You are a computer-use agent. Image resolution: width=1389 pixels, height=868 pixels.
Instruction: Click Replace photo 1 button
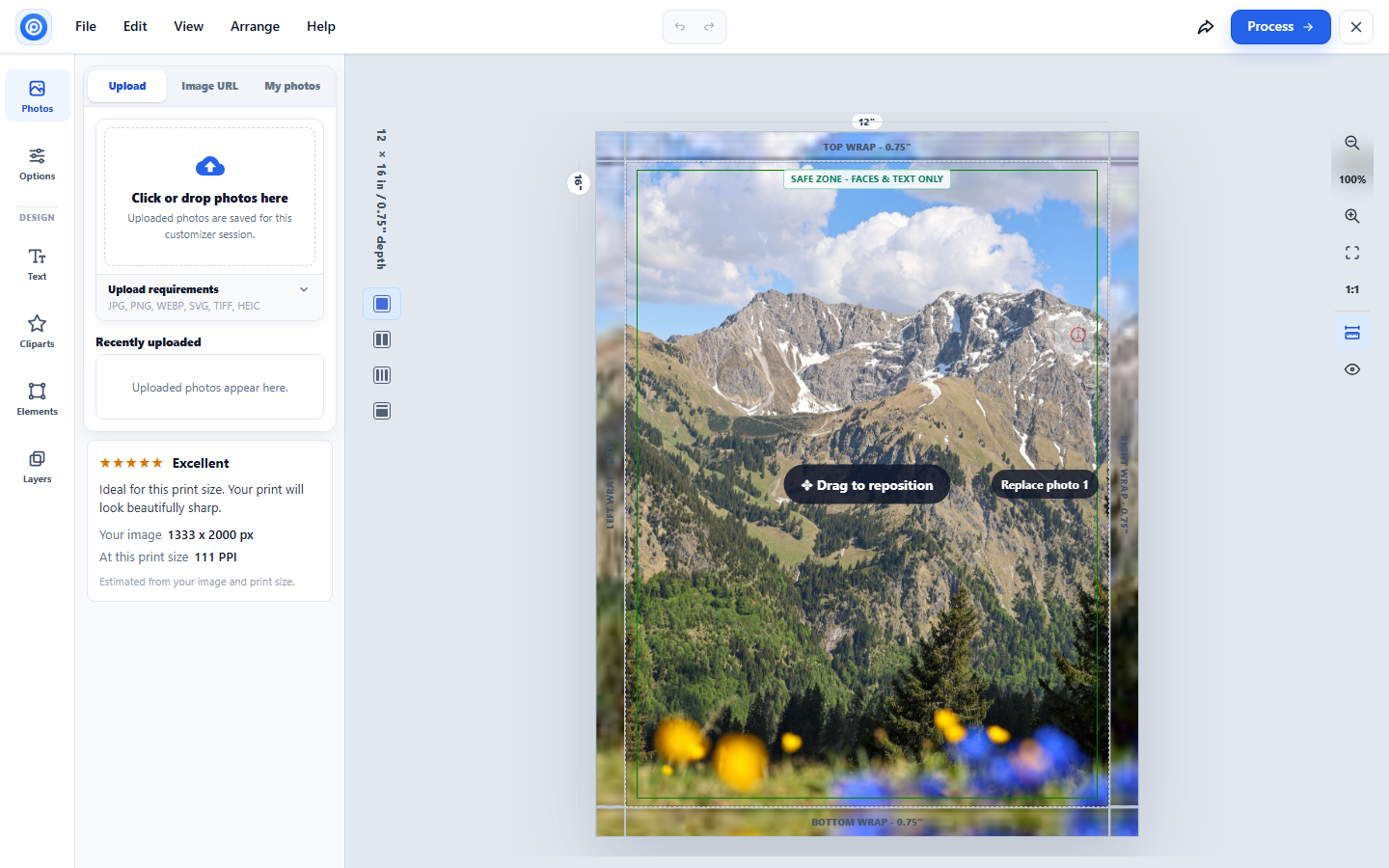point(1045,485)
